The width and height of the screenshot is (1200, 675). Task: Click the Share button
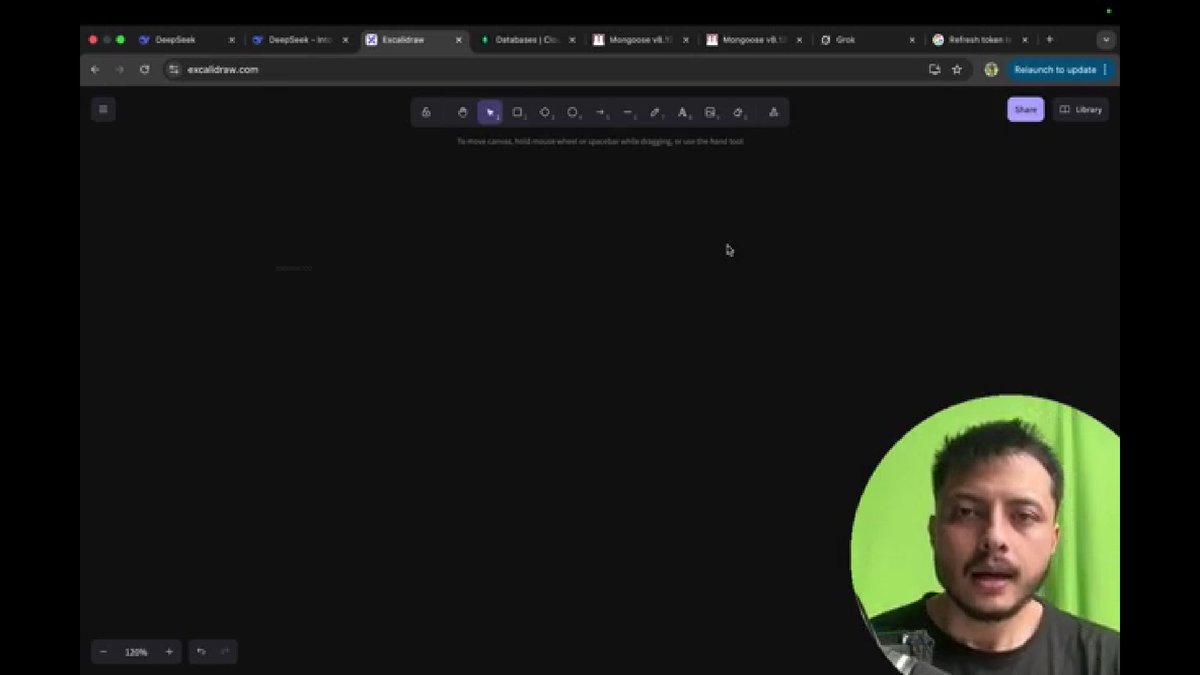(x=1025, y=110)
